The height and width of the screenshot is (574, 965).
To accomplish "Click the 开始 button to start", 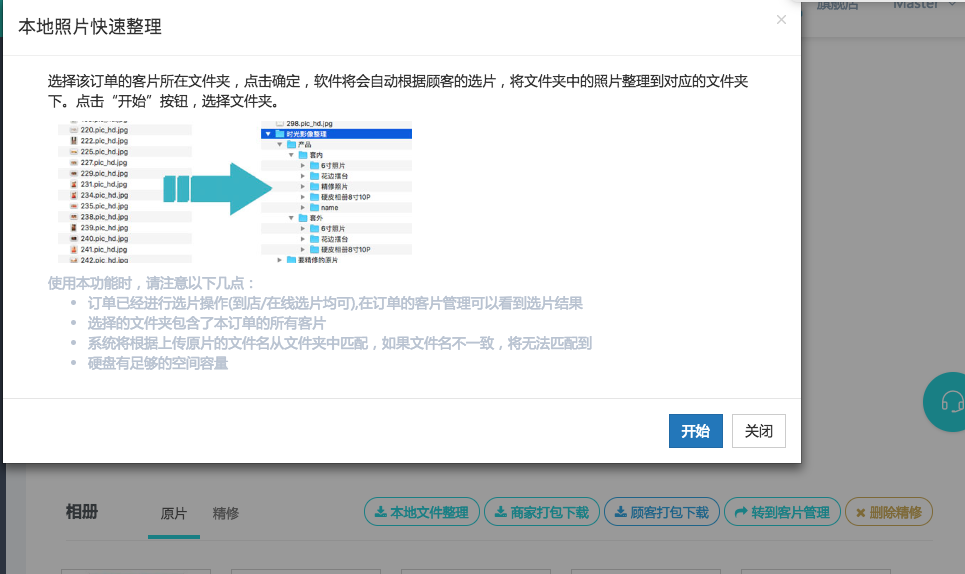I will (x=695, y=431).
